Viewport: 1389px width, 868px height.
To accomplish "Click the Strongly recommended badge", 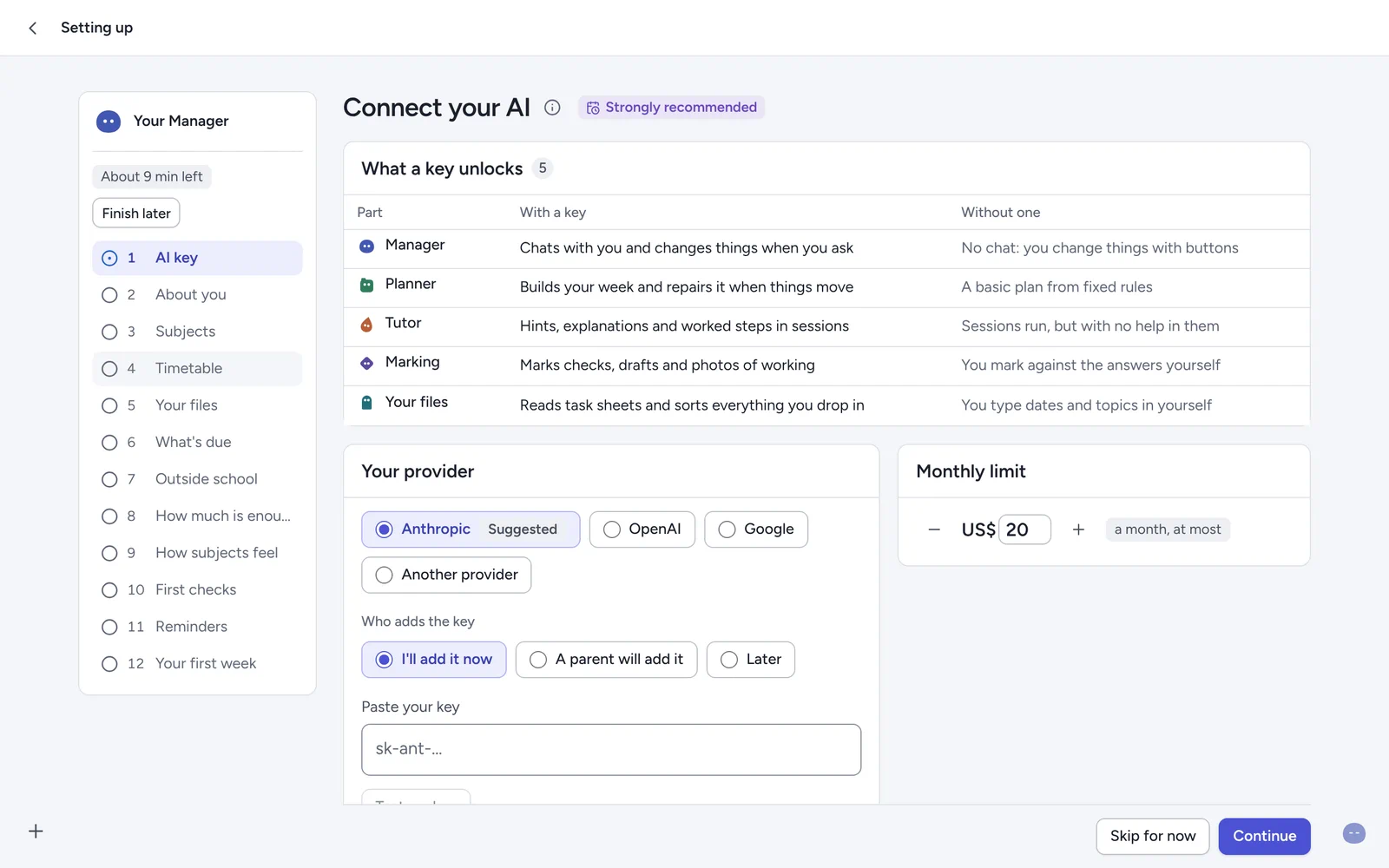I will (671, 108).
